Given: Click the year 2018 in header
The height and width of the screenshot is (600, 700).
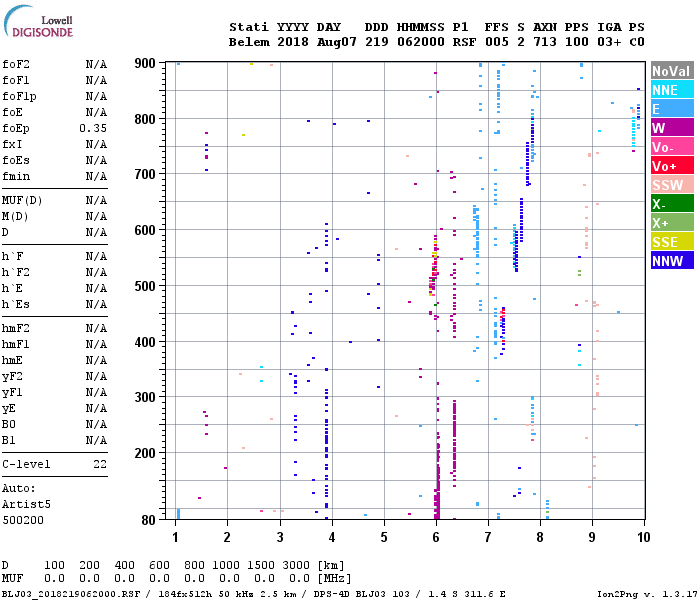Looking at the screenshot, I should tap(293, 42).
